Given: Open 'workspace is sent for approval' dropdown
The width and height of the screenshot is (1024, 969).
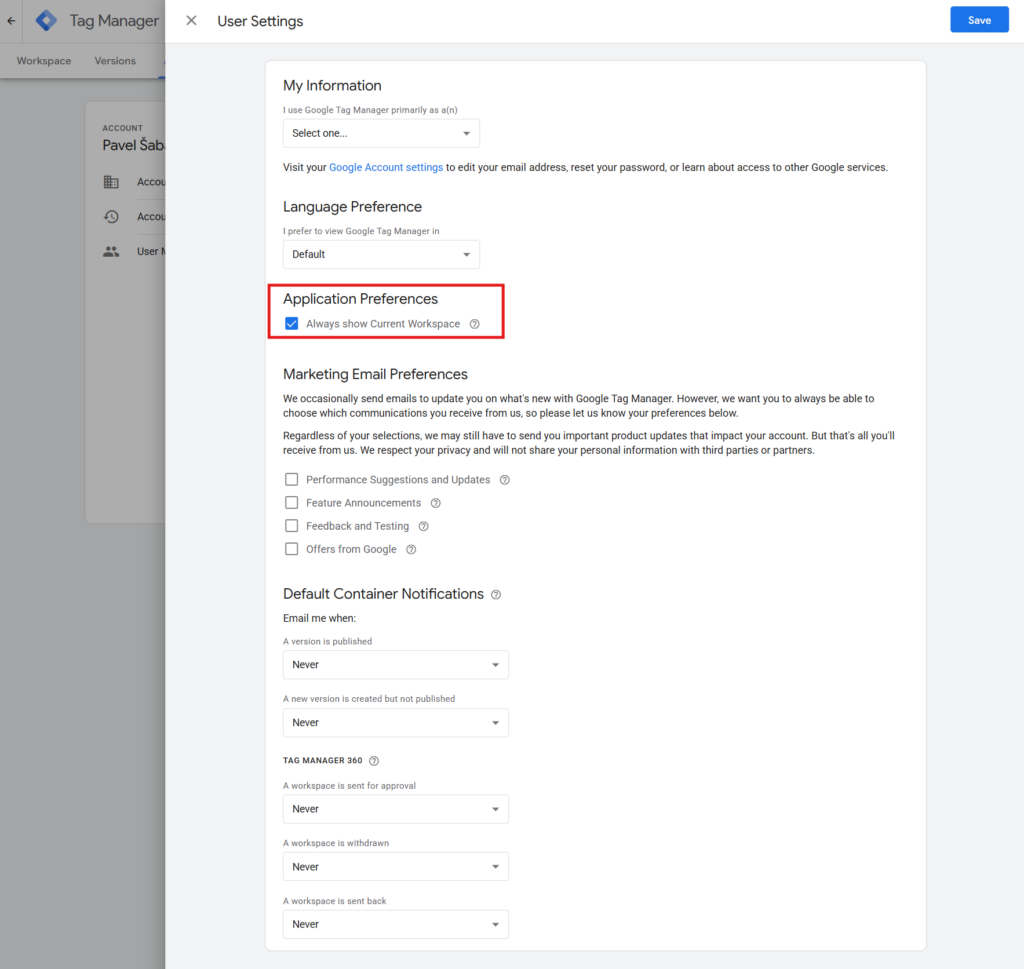Looking at the screenshot, I should tap(396, 809).
